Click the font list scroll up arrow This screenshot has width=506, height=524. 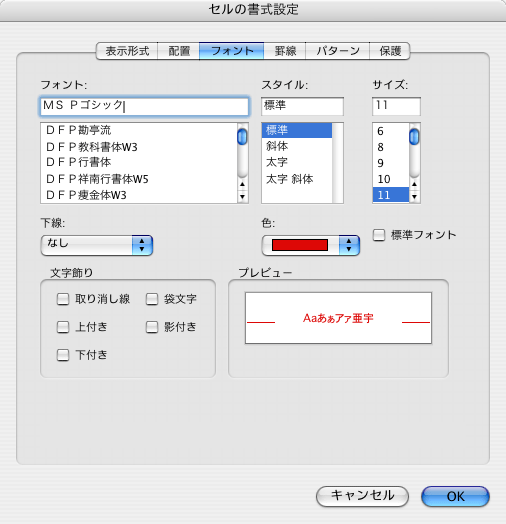coord(242,184)
